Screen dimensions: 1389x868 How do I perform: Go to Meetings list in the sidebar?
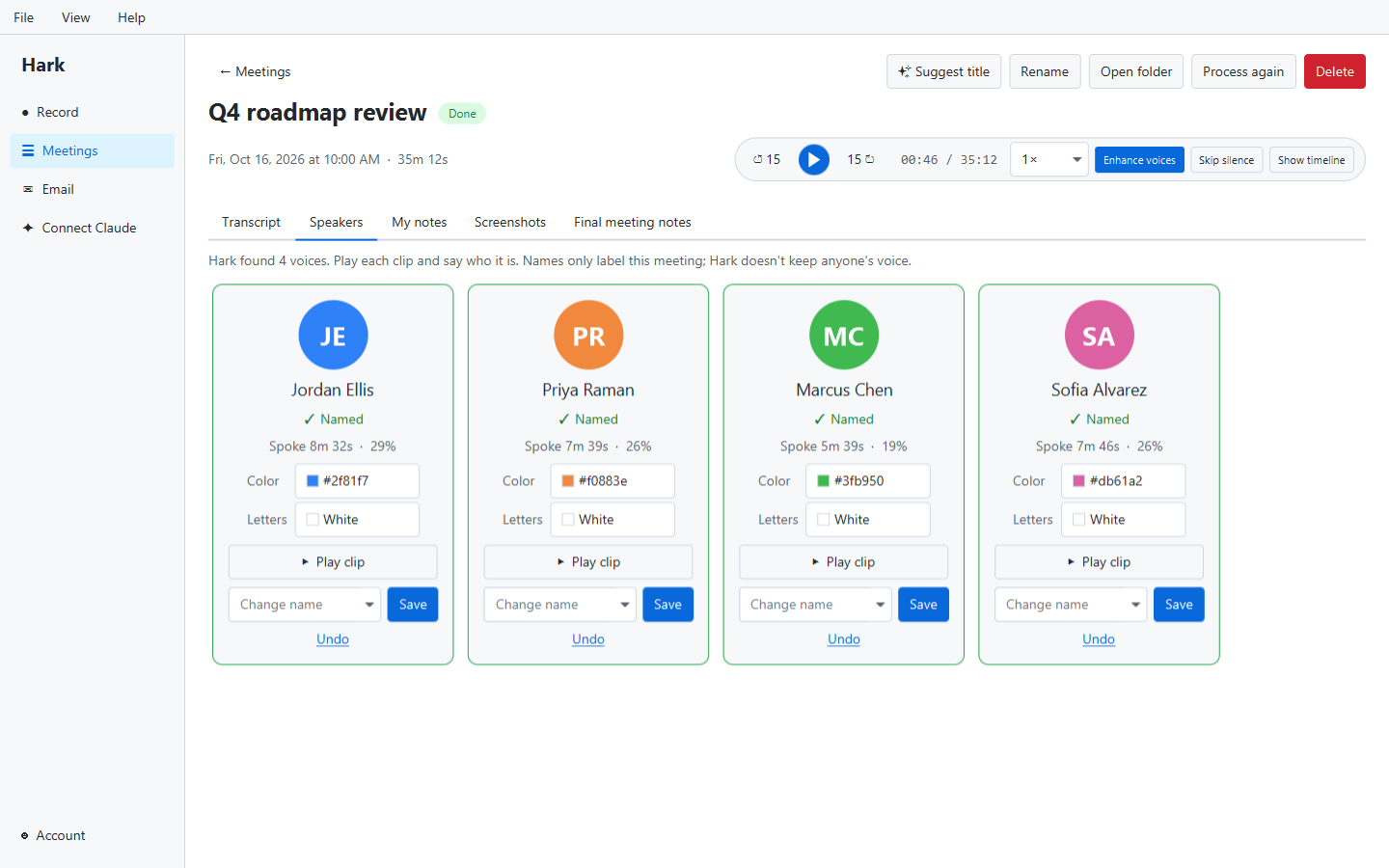pos(93,150)
